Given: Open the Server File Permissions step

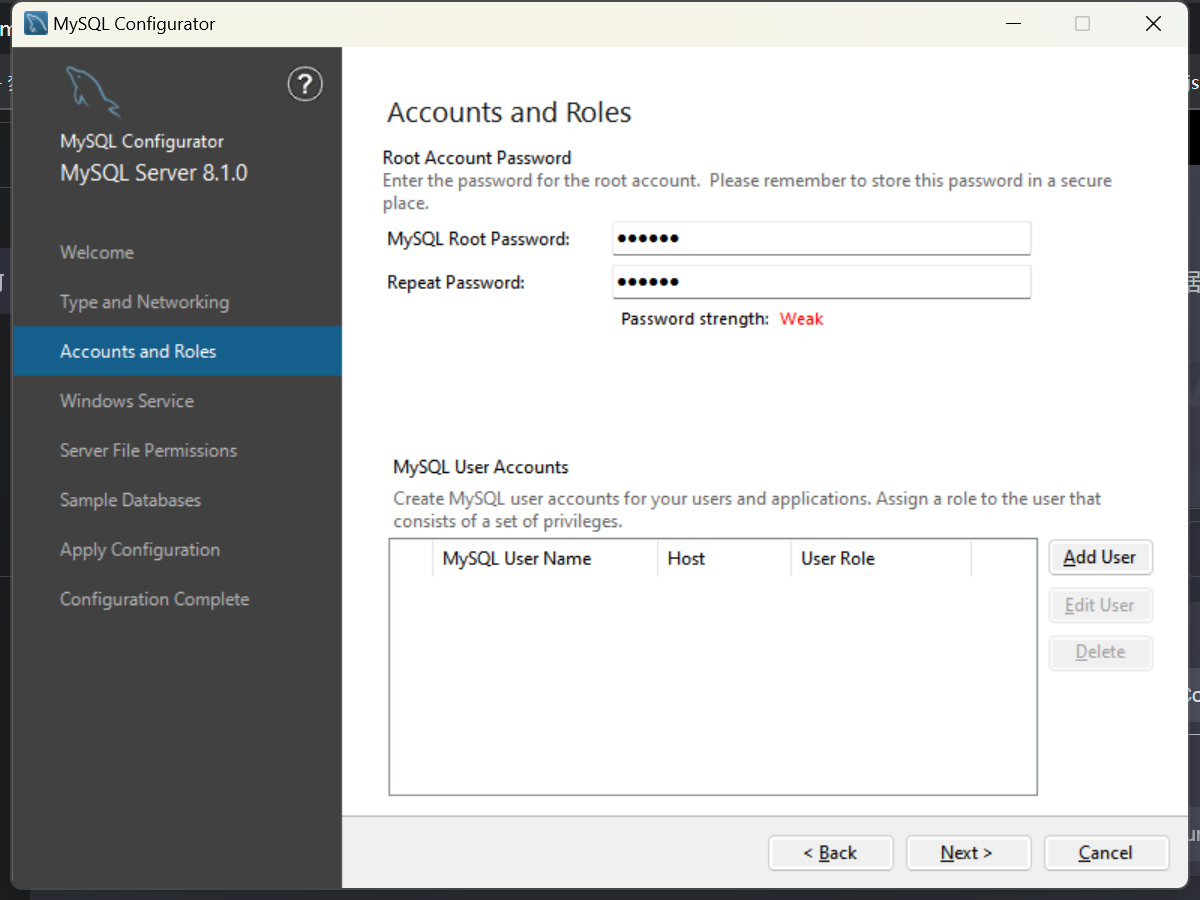Looking at the screenshot, I should (x=148, y=450).
